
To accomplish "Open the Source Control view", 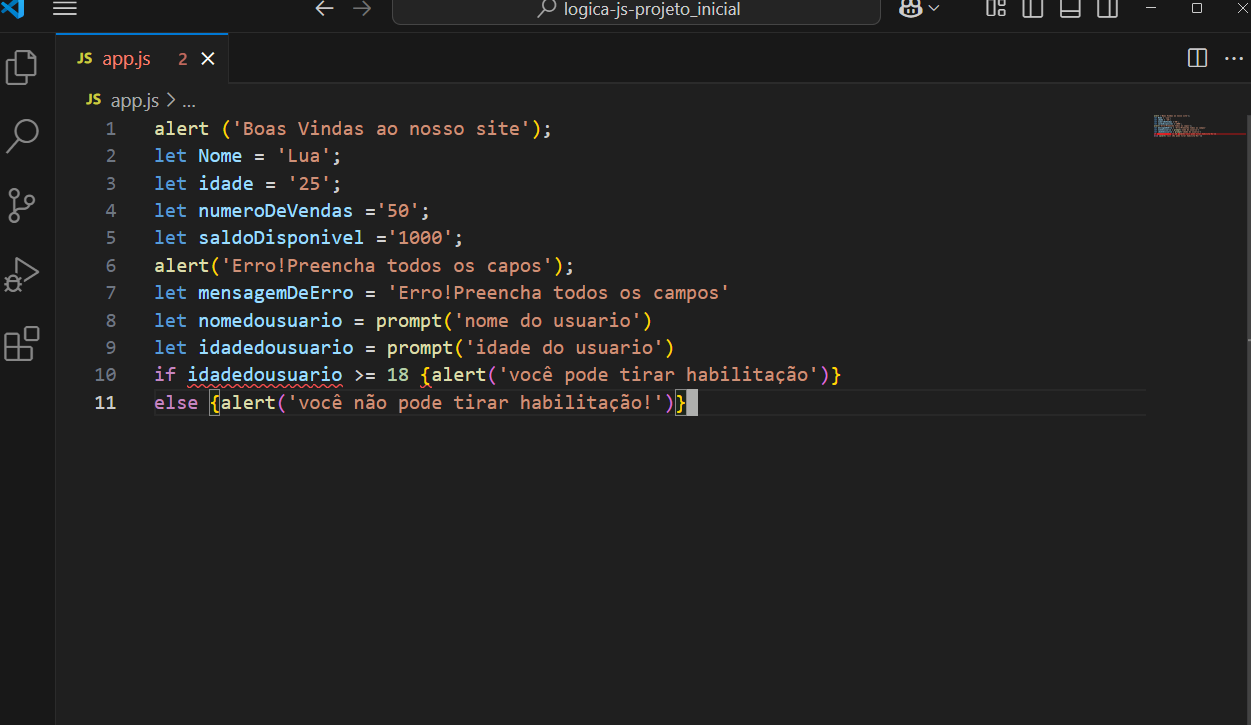I will click(22, 204).
